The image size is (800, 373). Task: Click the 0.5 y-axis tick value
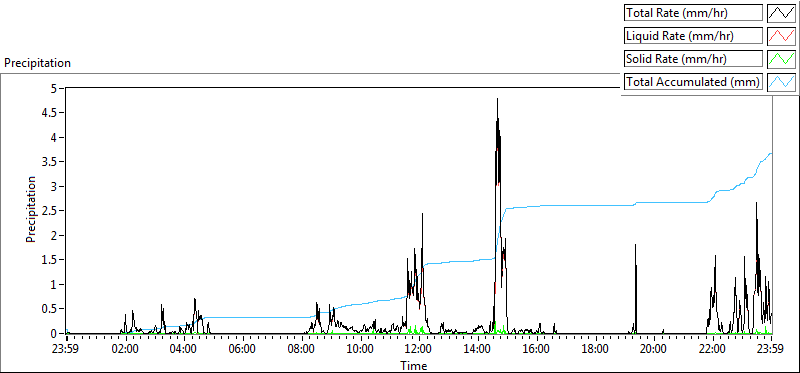(49, 309)
